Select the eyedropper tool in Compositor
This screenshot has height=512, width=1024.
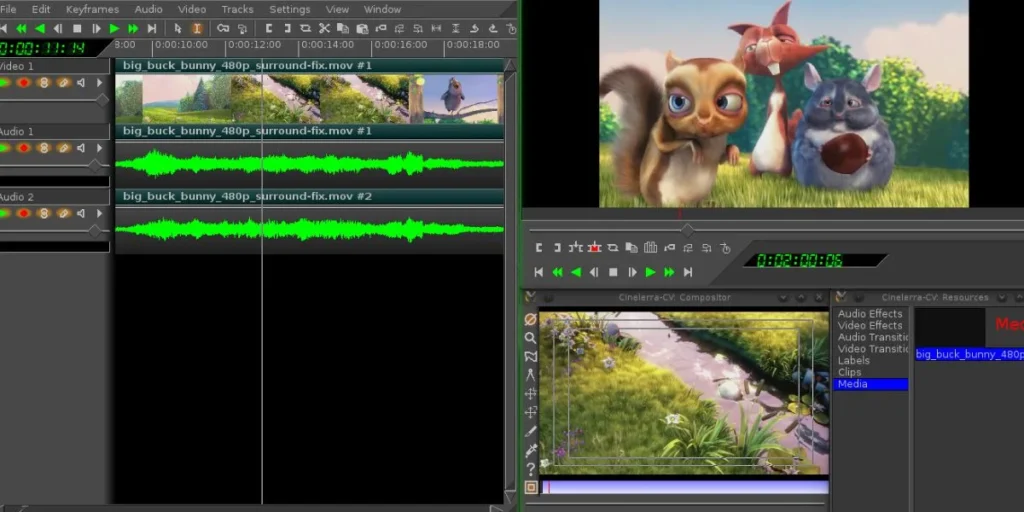(530, 450)
